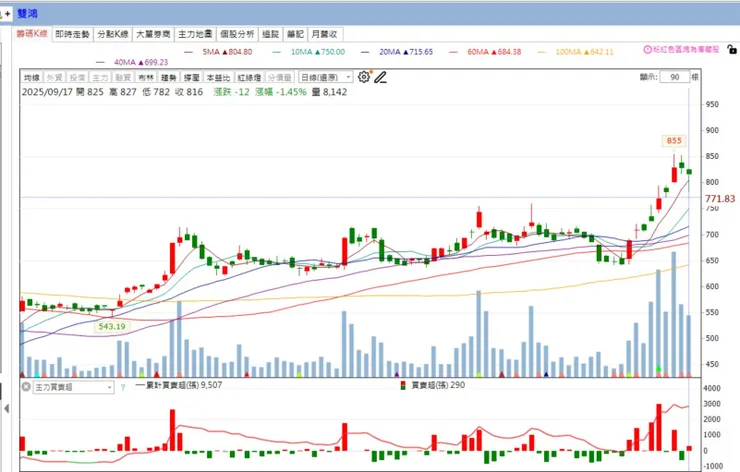
Task: Toggle the 融資 margin overlay
Action: (x=123, y=77)
